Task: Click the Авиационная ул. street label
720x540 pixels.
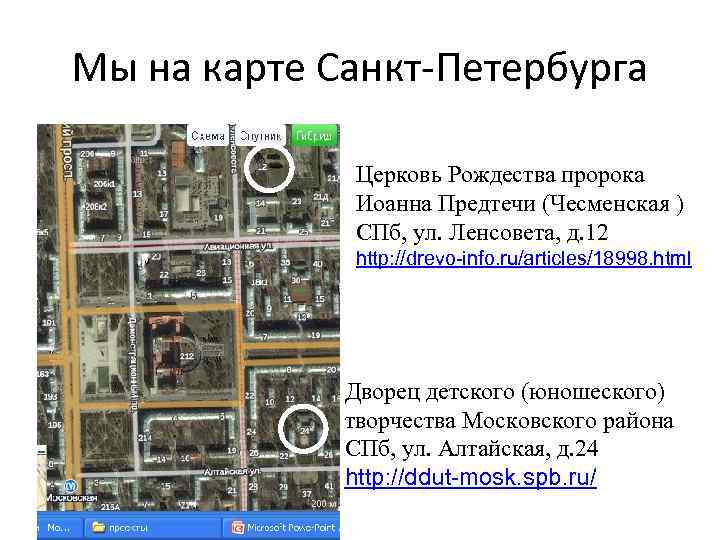Action: (x=237, y=247)
